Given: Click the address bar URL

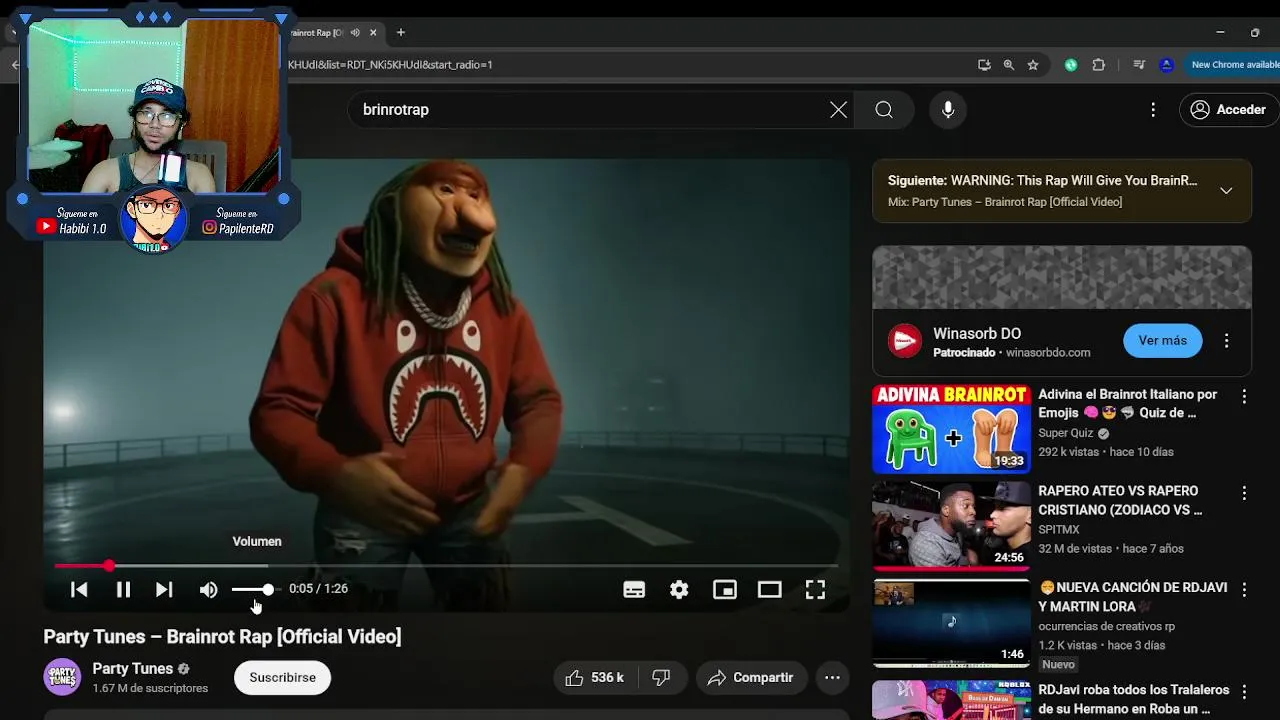Looking at the screenshot, I should click(x=391, y=65).
